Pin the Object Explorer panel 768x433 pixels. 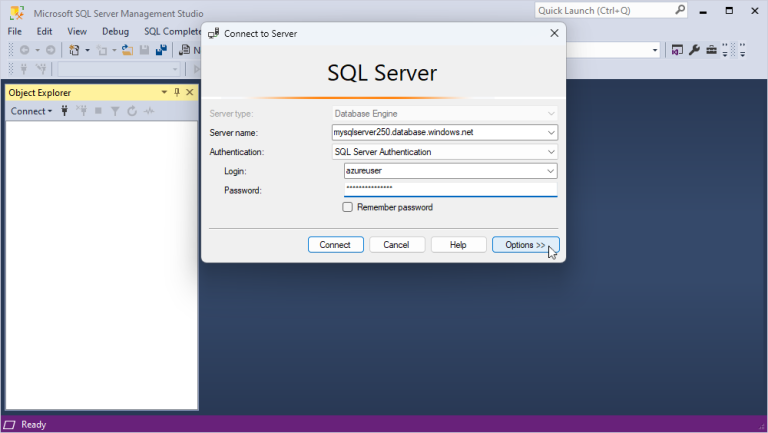coord(177,92)
